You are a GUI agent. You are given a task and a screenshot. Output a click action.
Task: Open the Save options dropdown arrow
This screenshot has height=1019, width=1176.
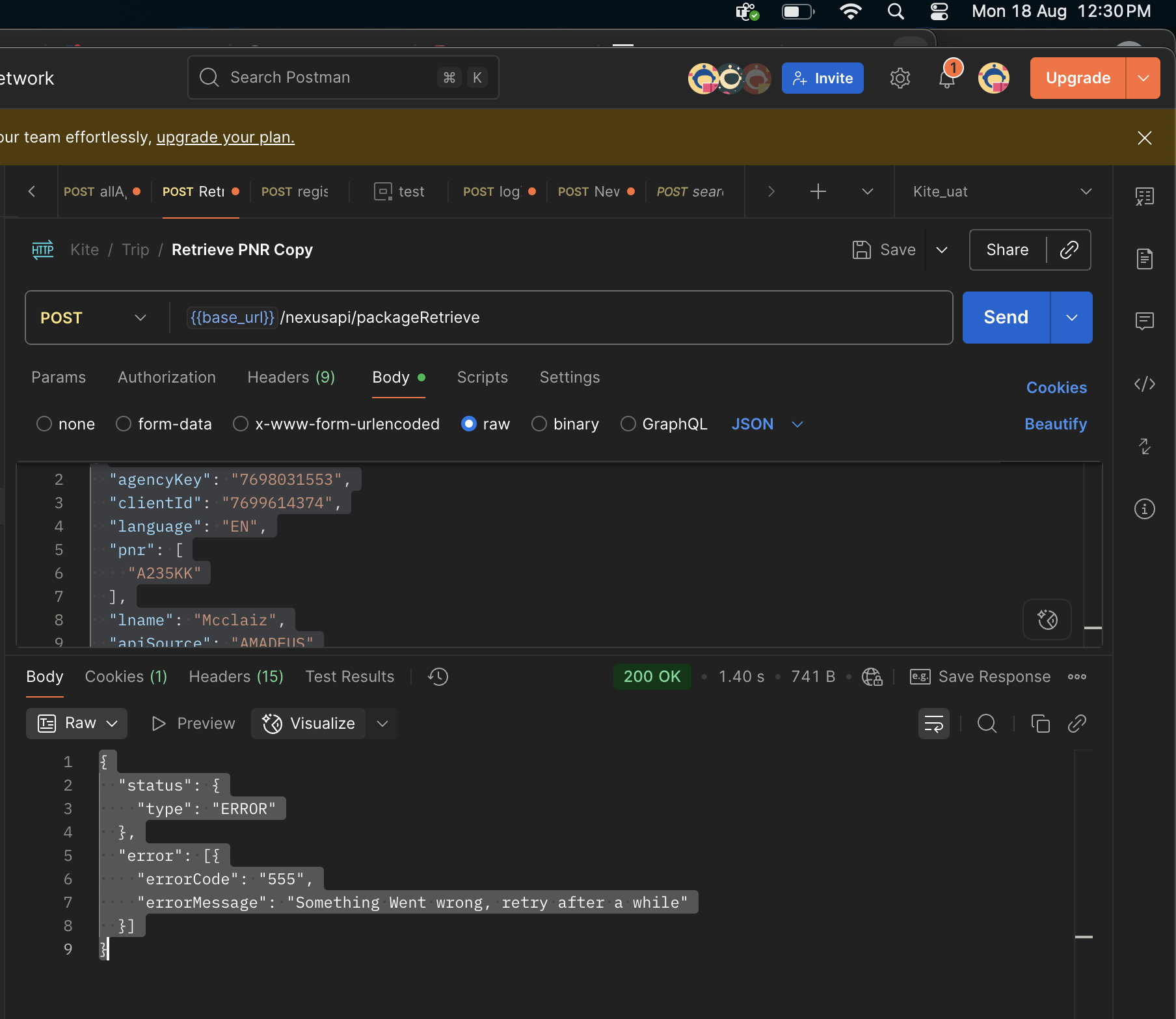941,250
